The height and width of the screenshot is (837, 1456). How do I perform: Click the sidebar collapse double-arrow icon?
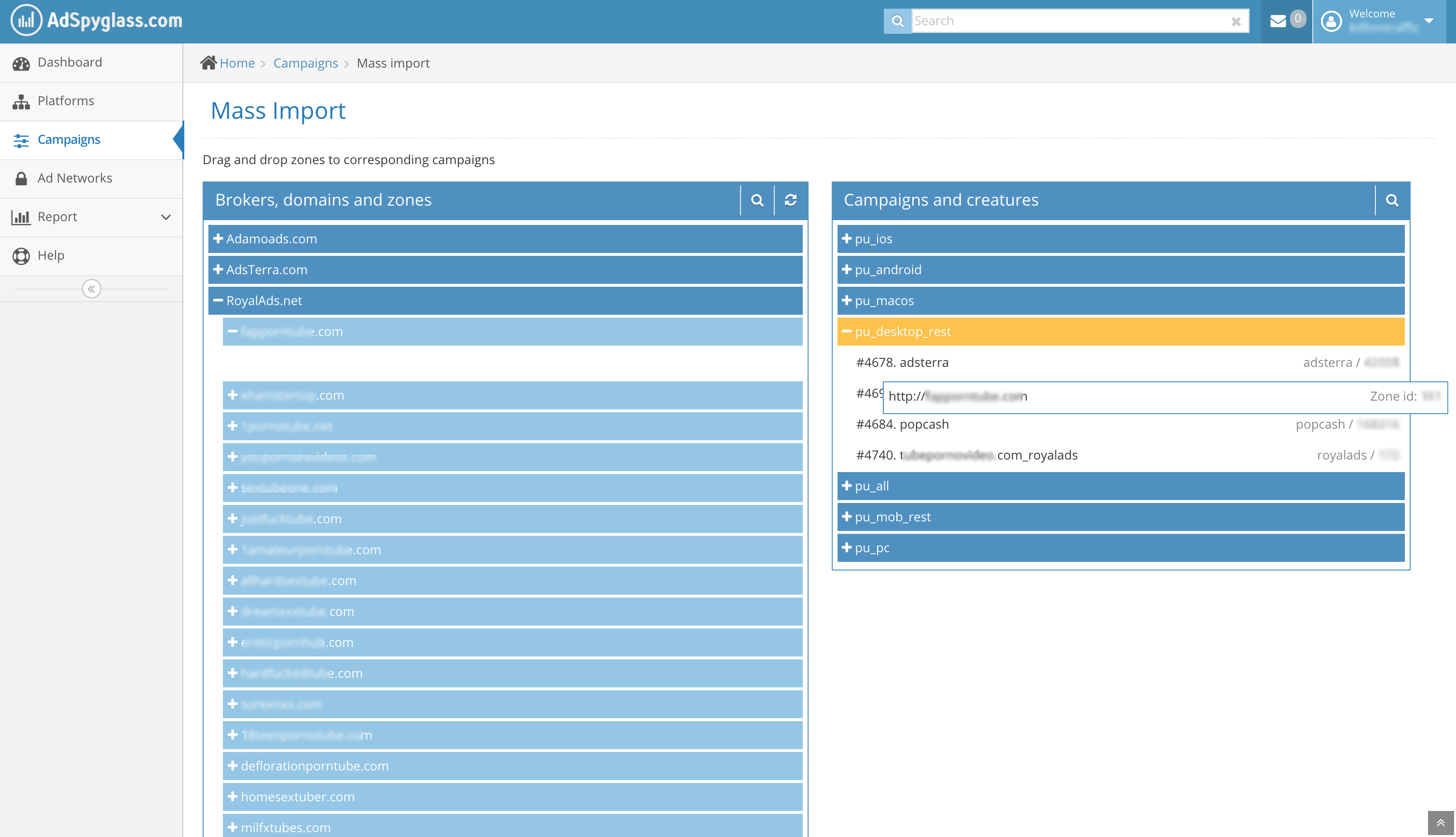coord(91,289)
